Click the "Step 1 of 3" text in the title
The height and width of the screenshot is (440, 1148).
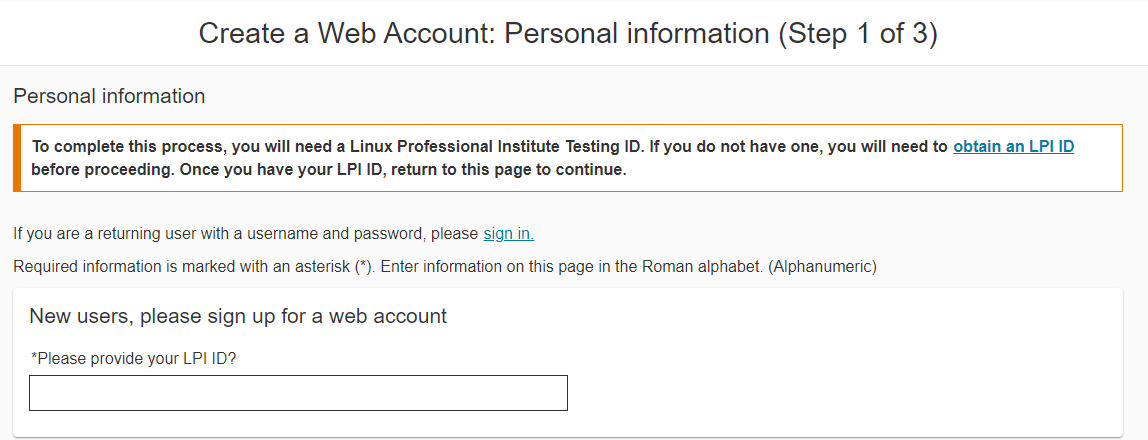pyautogui.click(x=853, y=33)
